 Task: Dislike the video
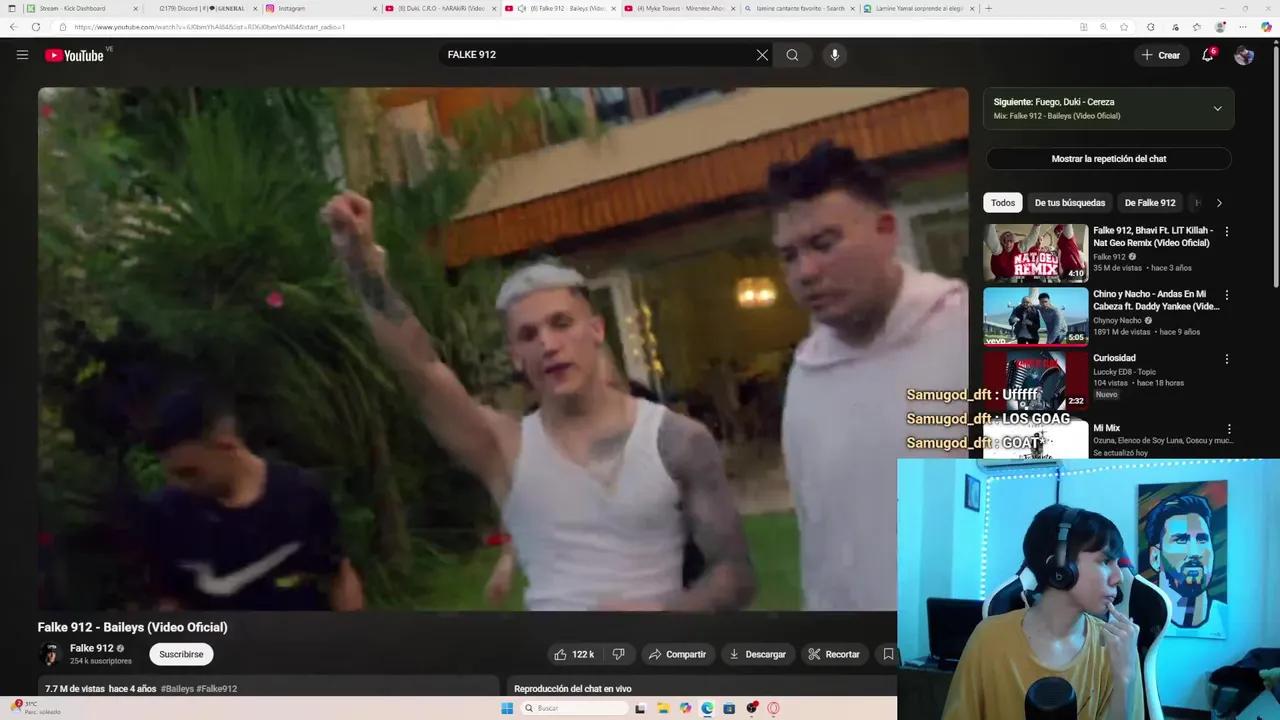[x=619, y=654]
